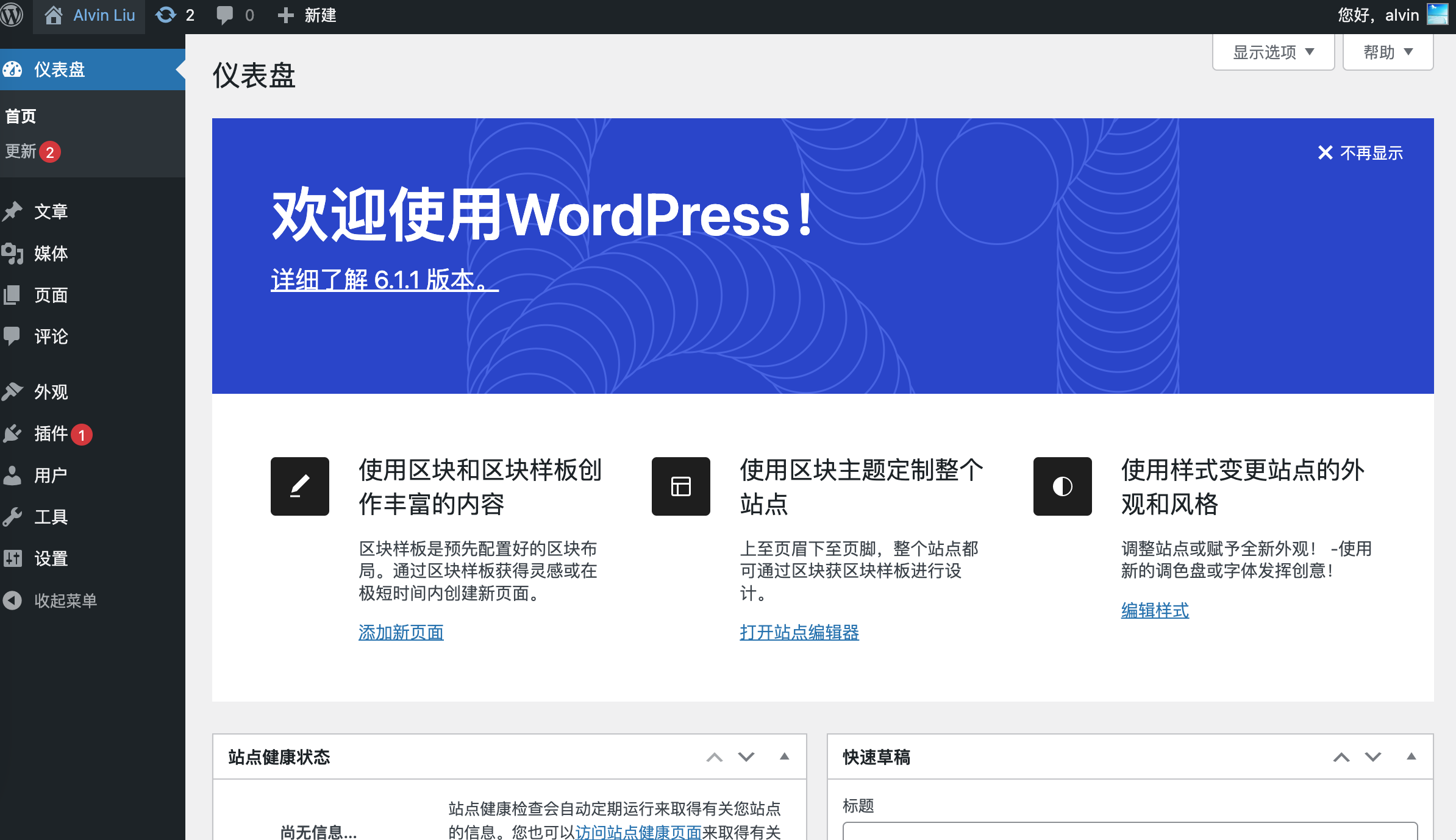
Task: Collapse the 快速草稿 panel
Action: 1411,756
